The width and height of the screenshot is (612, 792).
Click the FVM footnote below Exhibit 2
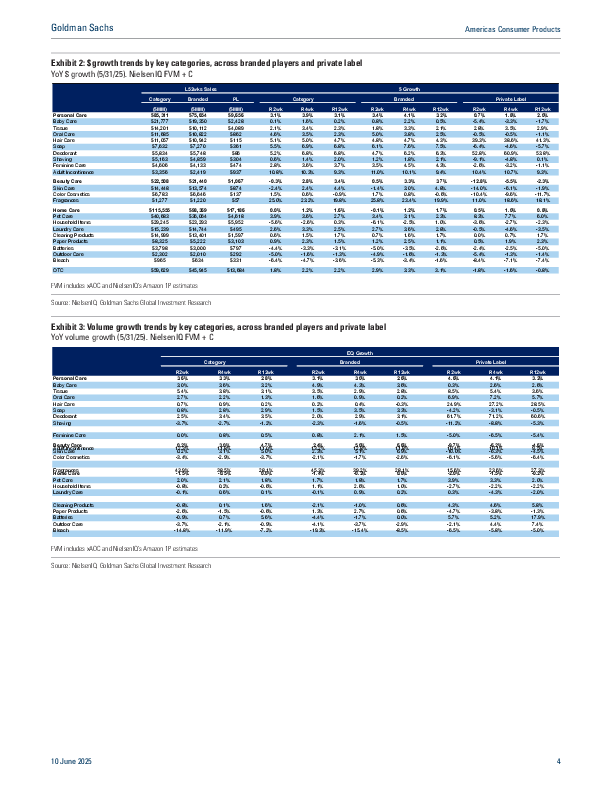tap(124, 286)
